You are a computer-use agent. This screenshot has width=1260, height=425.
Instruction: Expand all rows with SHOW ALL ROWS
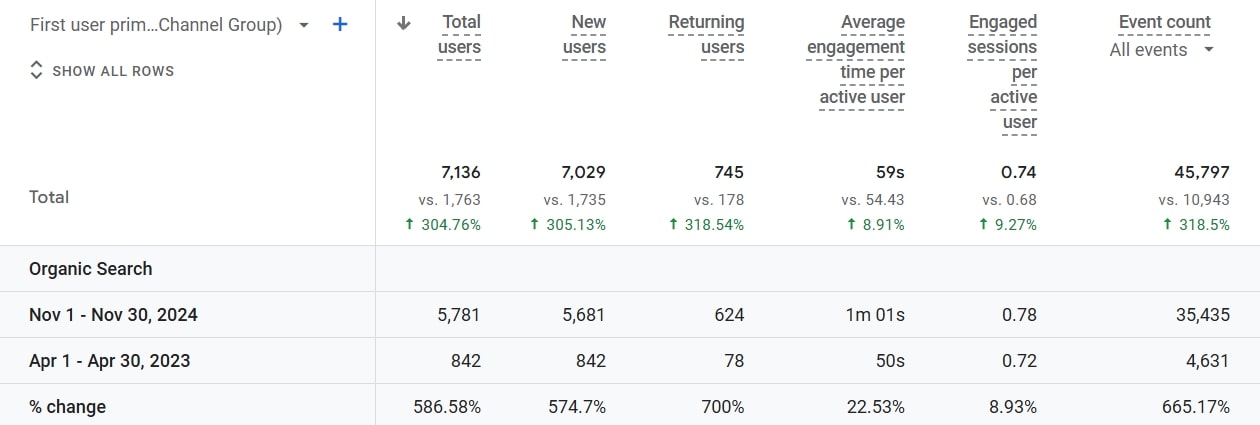pyautogui.click(x=113, y=71)
